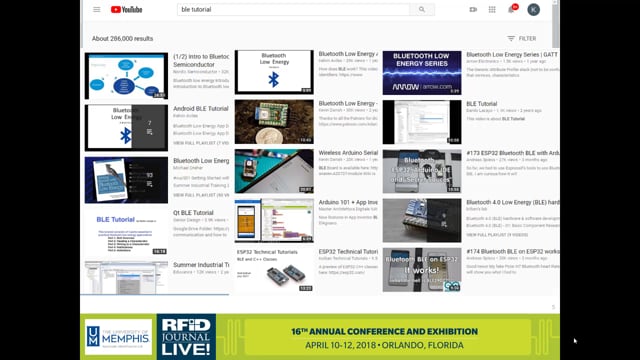Open the 'It works!' ESP32 video thumbnail
This screenshot has height=360, width=640.
tap(422, 270)
